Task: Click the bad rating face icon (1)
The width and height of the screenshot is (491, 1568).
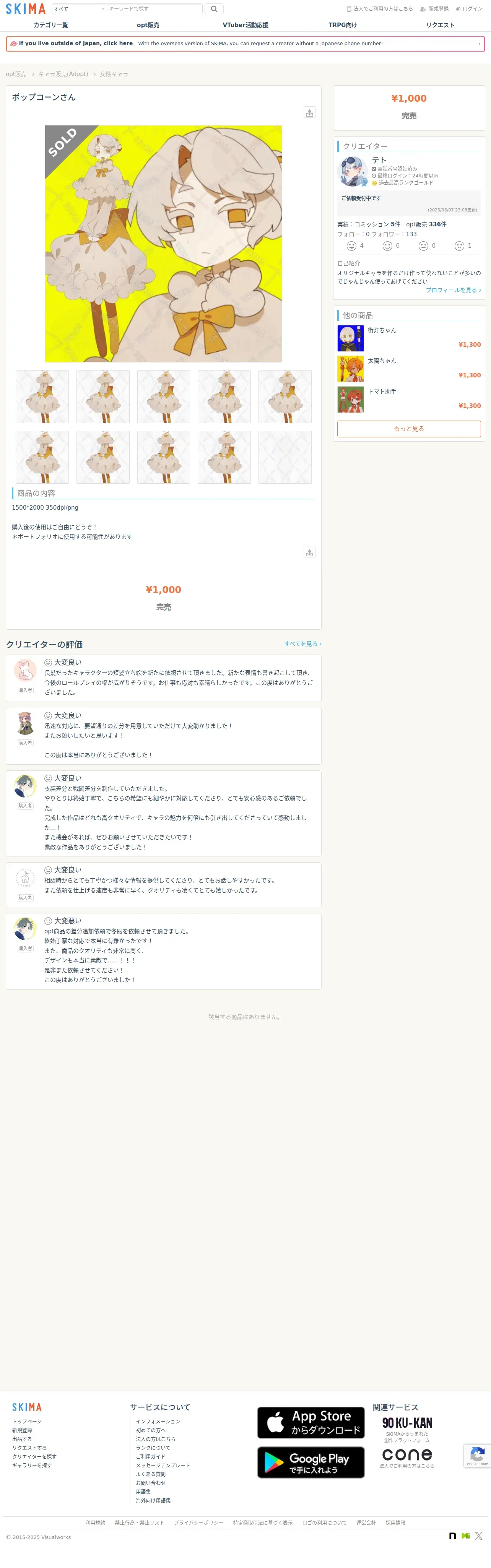Action: pyautogui.click(x=459, y=246)
